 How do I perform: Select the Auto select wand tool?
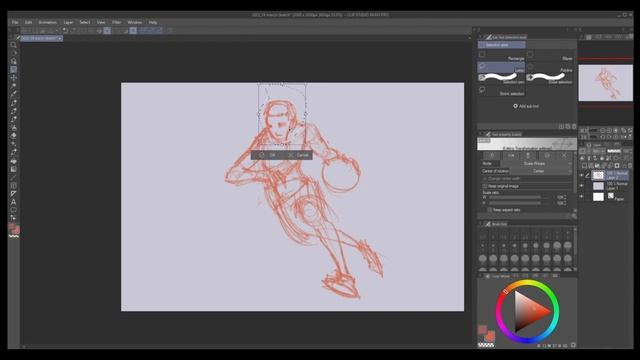pyautogui.click(x=13, y=86)
